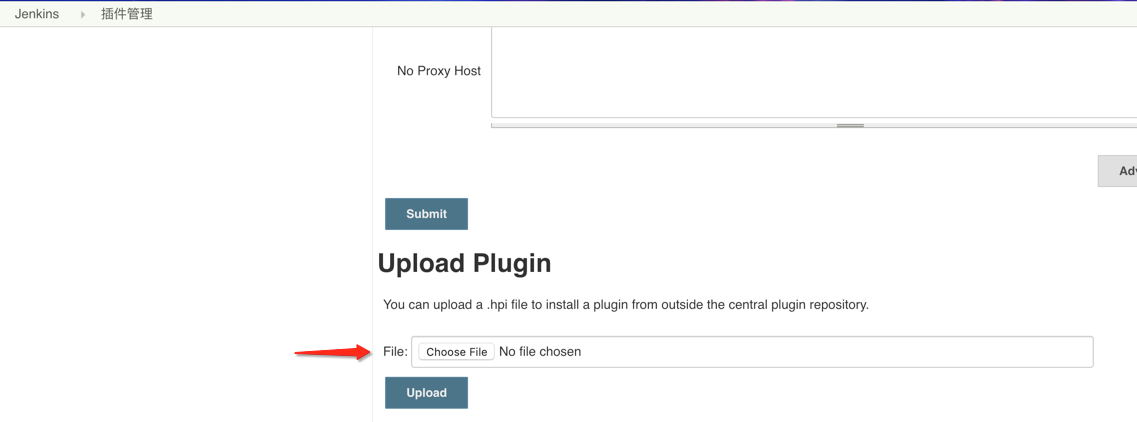Expand the breadcrumb arrow after Jenkins
This screenshot has height=422, width=1137.
(x=83, y=15)
